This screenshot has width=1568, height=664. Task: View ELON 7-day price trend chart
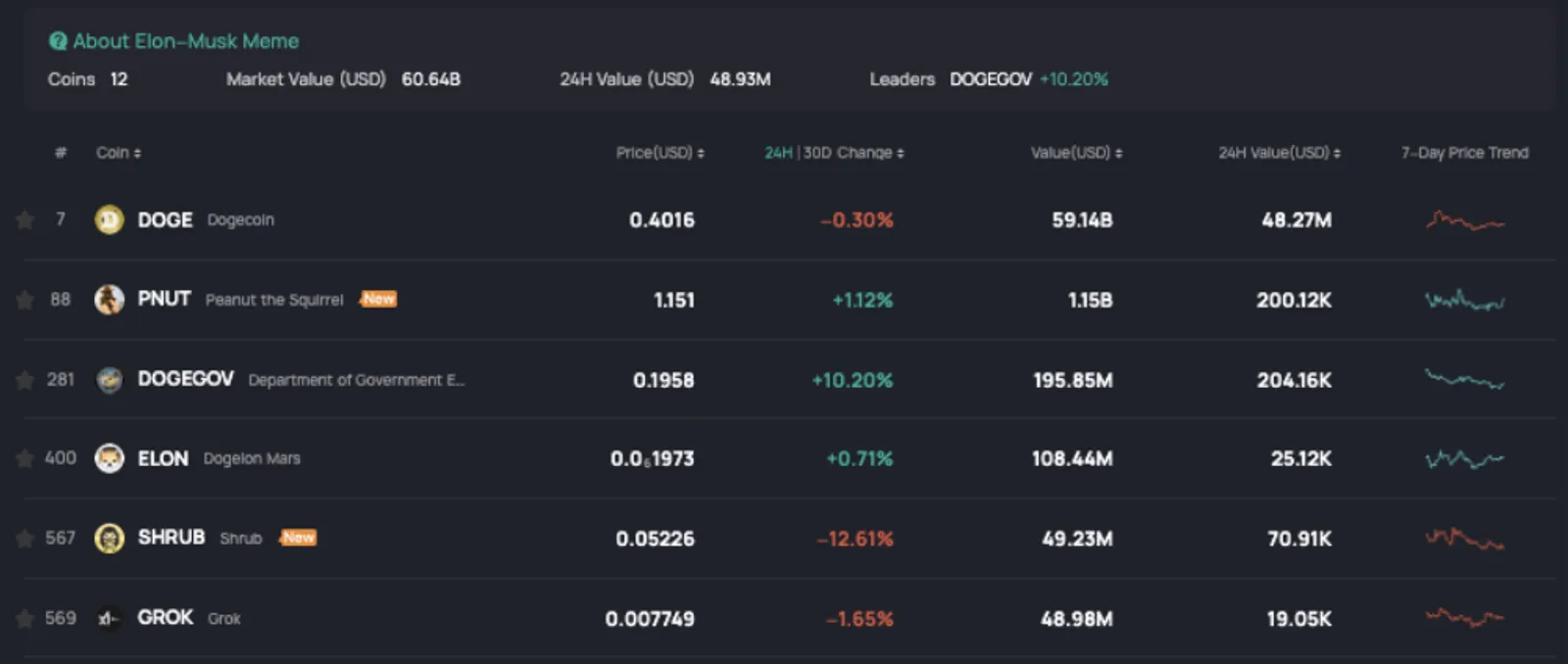(x=1465, y=458)
